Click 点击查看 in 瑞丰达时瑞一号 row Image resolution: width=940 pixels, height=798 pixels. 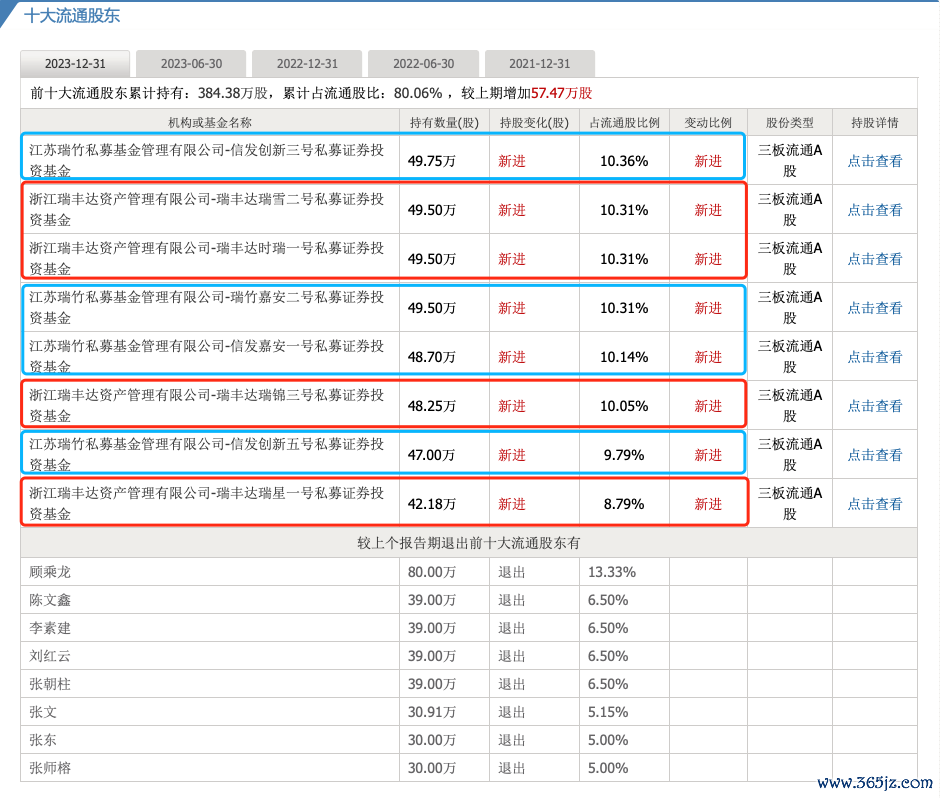[875, 259]
